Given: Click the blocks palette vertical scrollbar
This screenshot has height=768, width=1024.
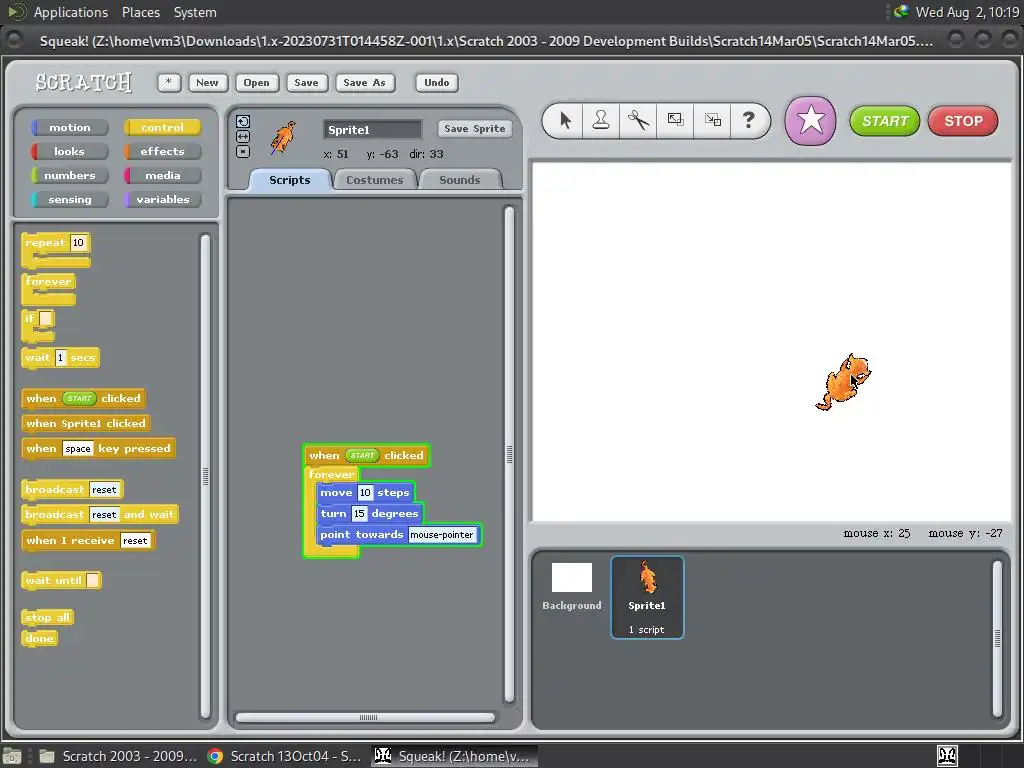Looking at the screenshot, I should pyautogui.click(x=205, y=476).
